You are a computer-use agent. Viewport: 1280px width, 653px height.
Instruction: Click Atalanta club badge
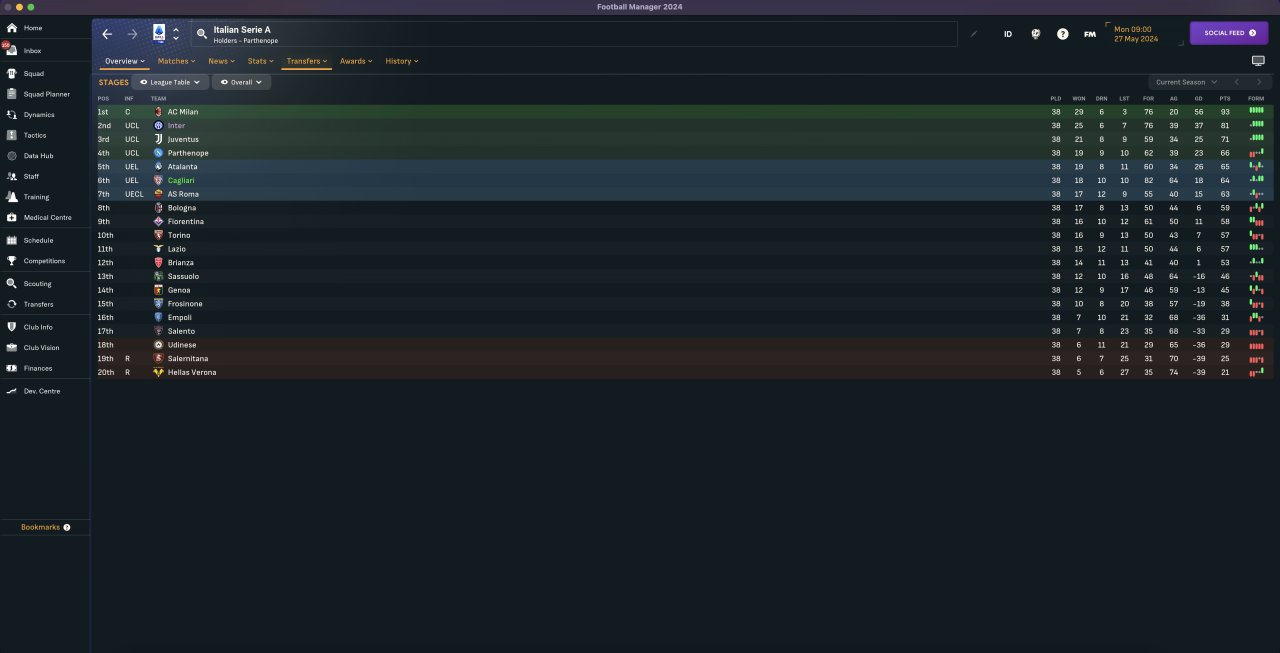158,167
